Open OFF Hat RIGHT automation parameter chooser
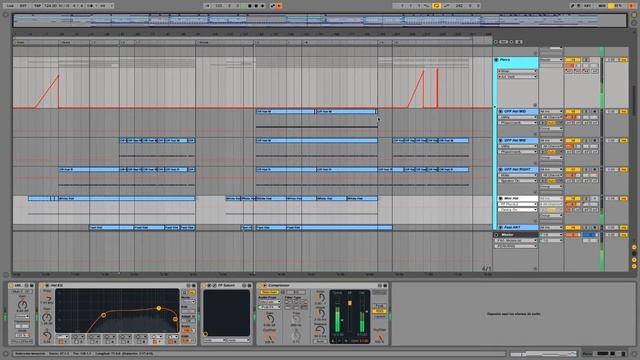The image size is (640, 360). coord(517,180)
